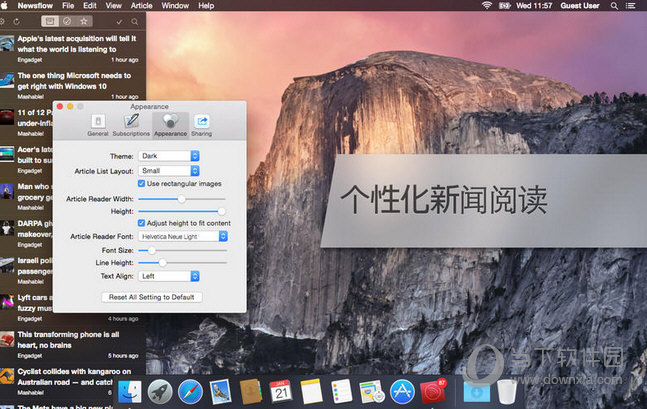Click thumbnail of Microsoft Windows 10 article
The width and height of the screenshot is (647, 409).
[7, 81]
